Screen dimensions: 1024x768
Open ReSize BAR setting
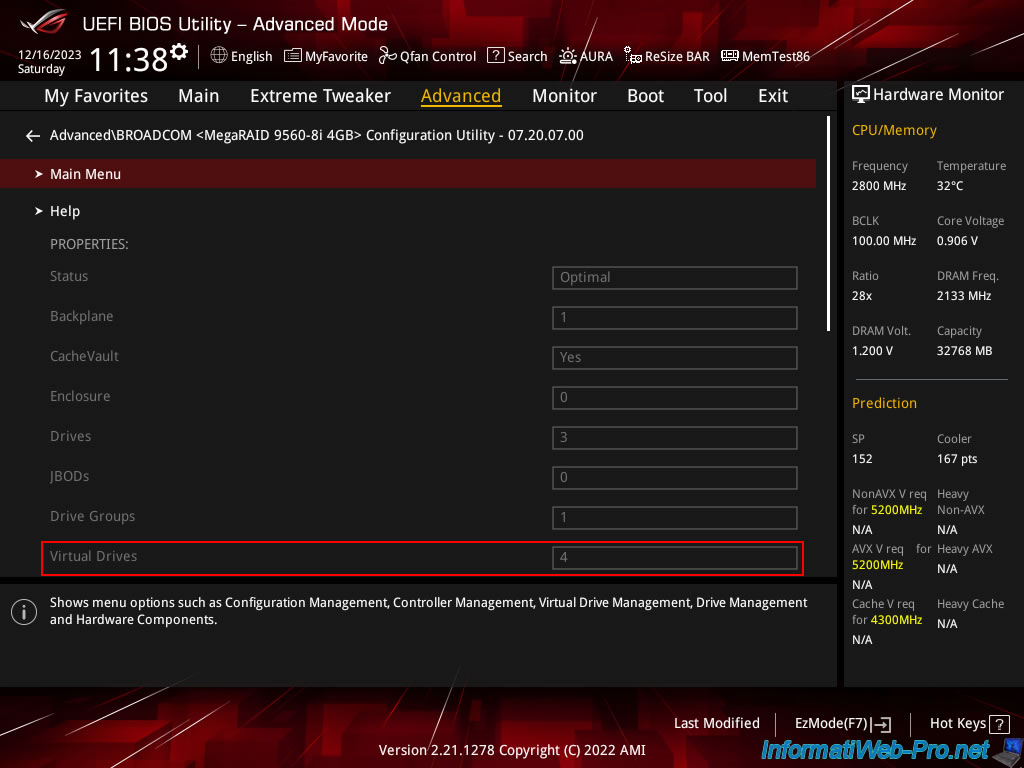pyautogui.click(x=667, y=56)
